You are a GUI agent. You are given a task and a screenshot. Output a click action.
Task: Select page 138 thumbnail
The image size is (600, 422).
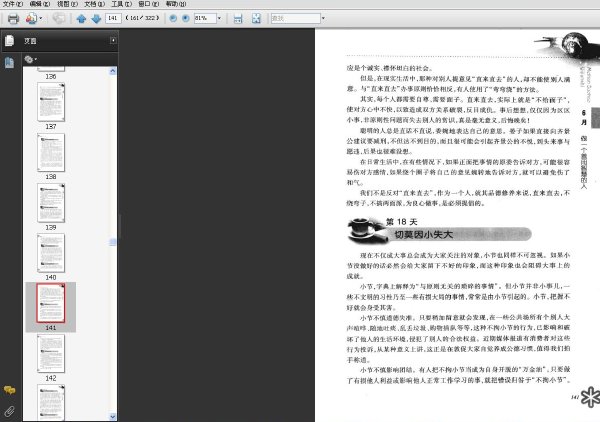click(x=51, y=153)
